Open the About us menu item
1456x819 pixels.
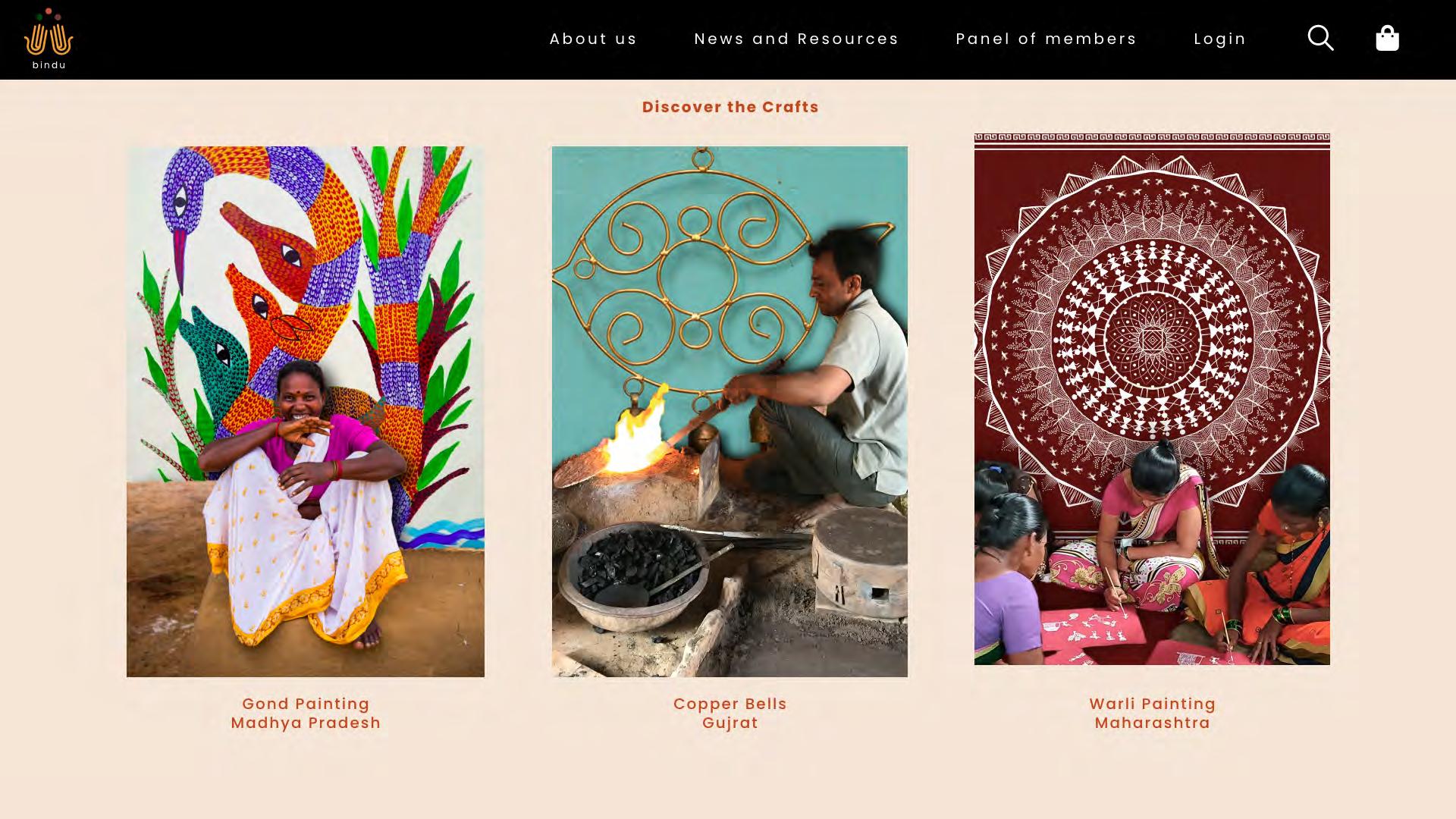point(593,39)
